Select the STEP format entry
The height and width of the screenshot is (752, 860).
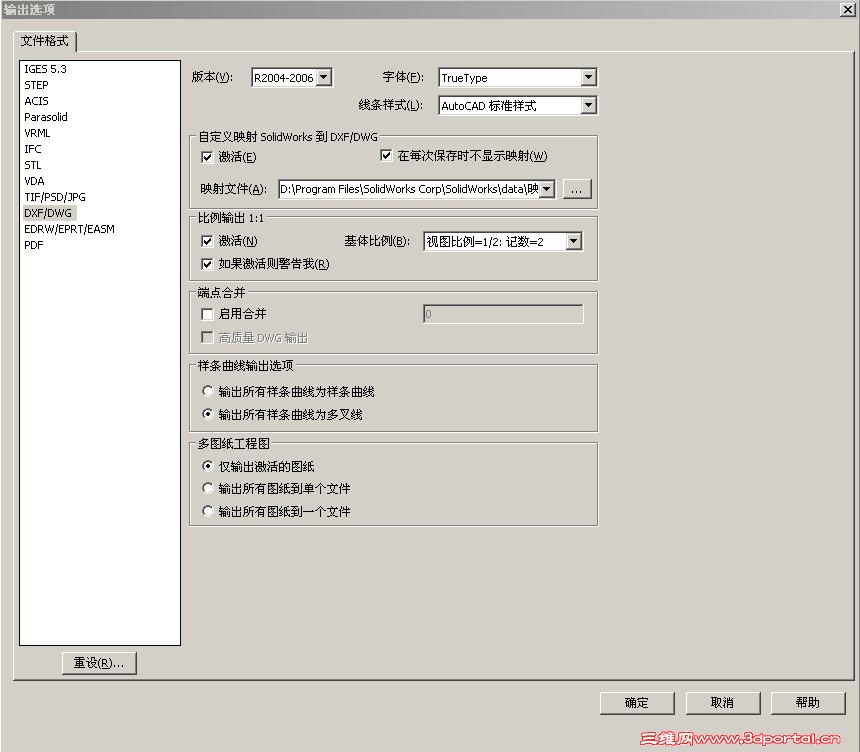coord(36,85)
